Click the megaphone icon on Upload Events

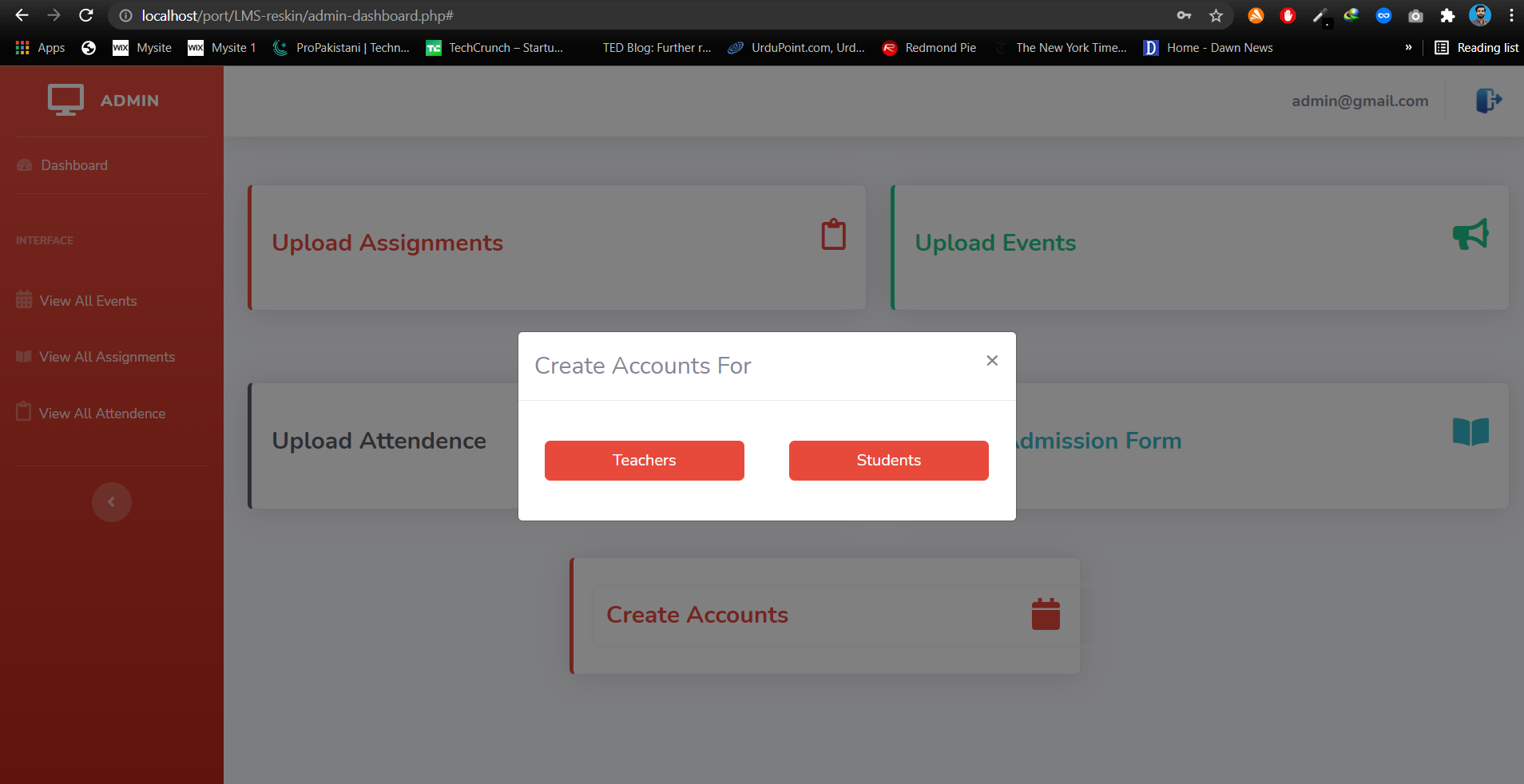tap(1470, 235)
